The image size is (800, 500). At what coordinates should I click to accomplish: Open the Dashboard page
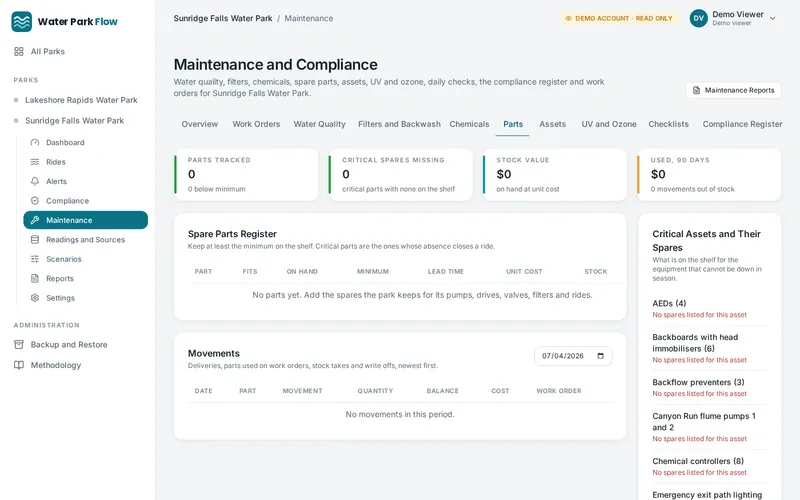click(x=85, y=142)
